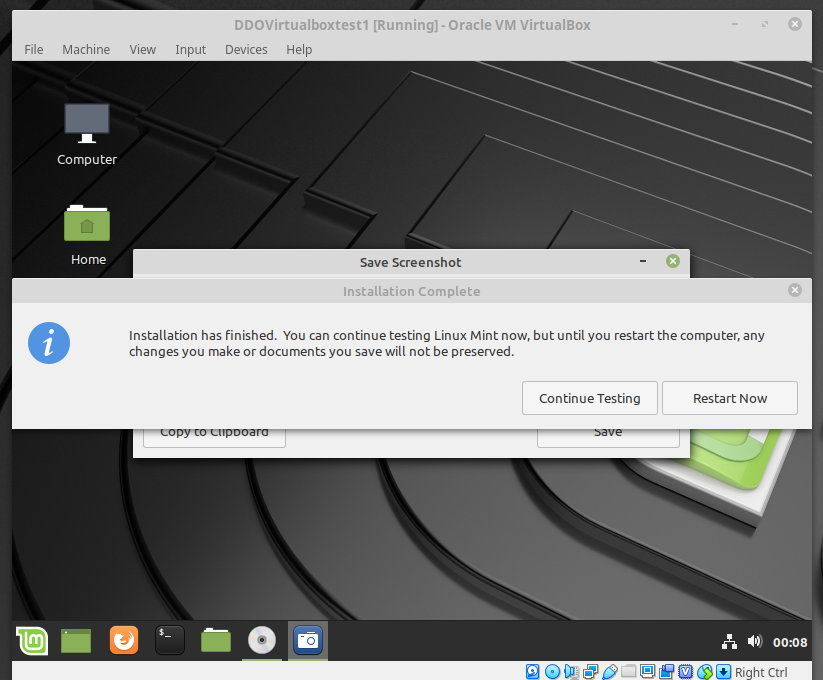Click the VirtualBox CPU virtualization indicator

click(x=685, y=672)
